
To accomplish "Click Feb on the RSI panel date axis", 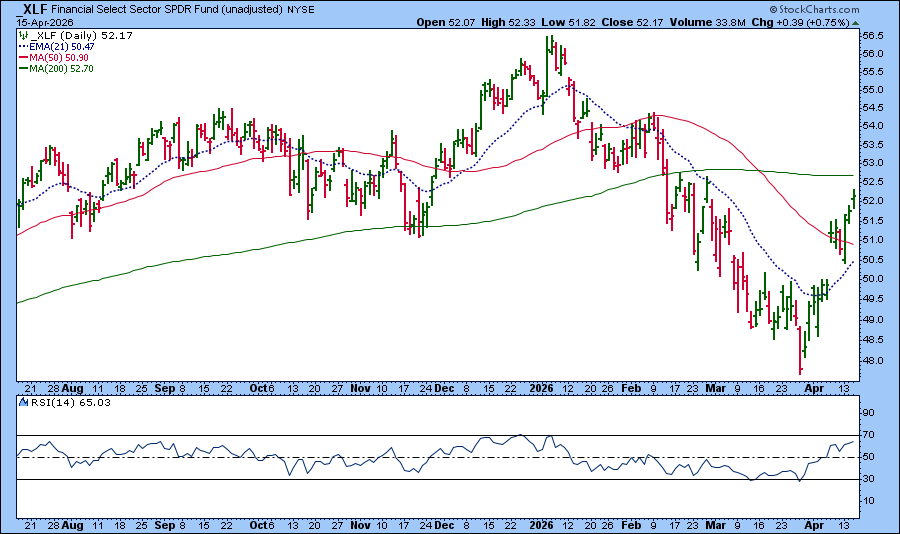I will (631, 525).
